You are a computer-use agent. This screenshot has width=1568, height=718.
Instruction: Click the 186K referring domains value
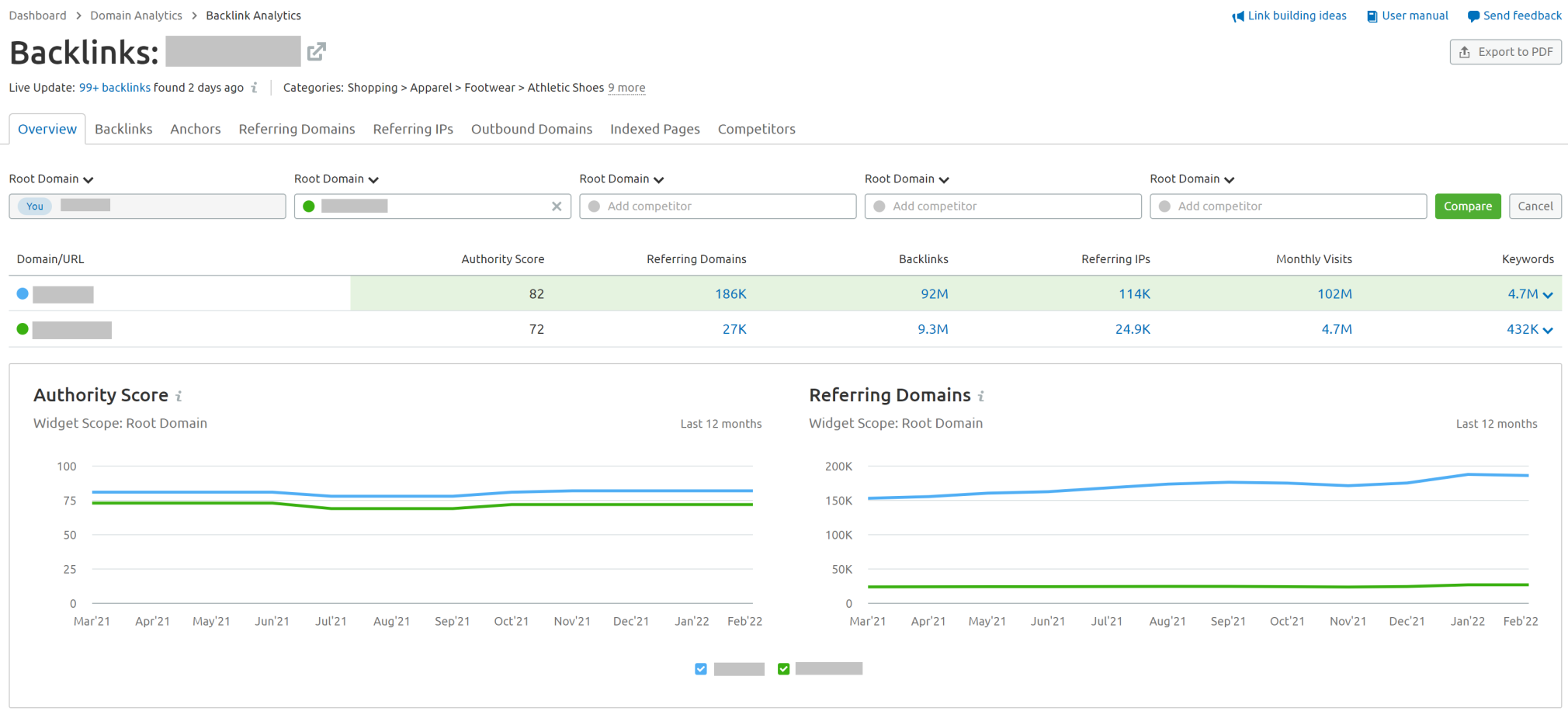coord(730,293)
